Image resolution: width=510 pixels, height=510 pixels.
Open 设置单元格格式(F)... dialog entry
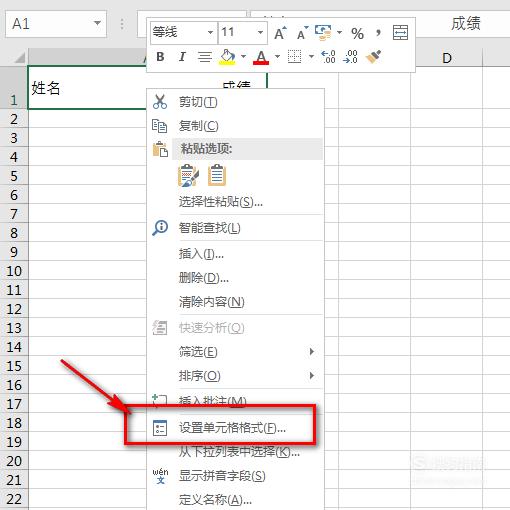coord(235,428)
